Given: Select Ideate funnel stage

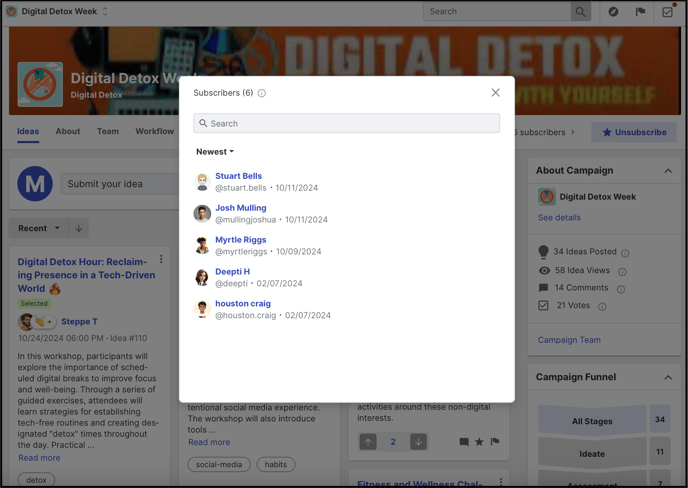Looking at the screenshot, I should pos(592,453).
